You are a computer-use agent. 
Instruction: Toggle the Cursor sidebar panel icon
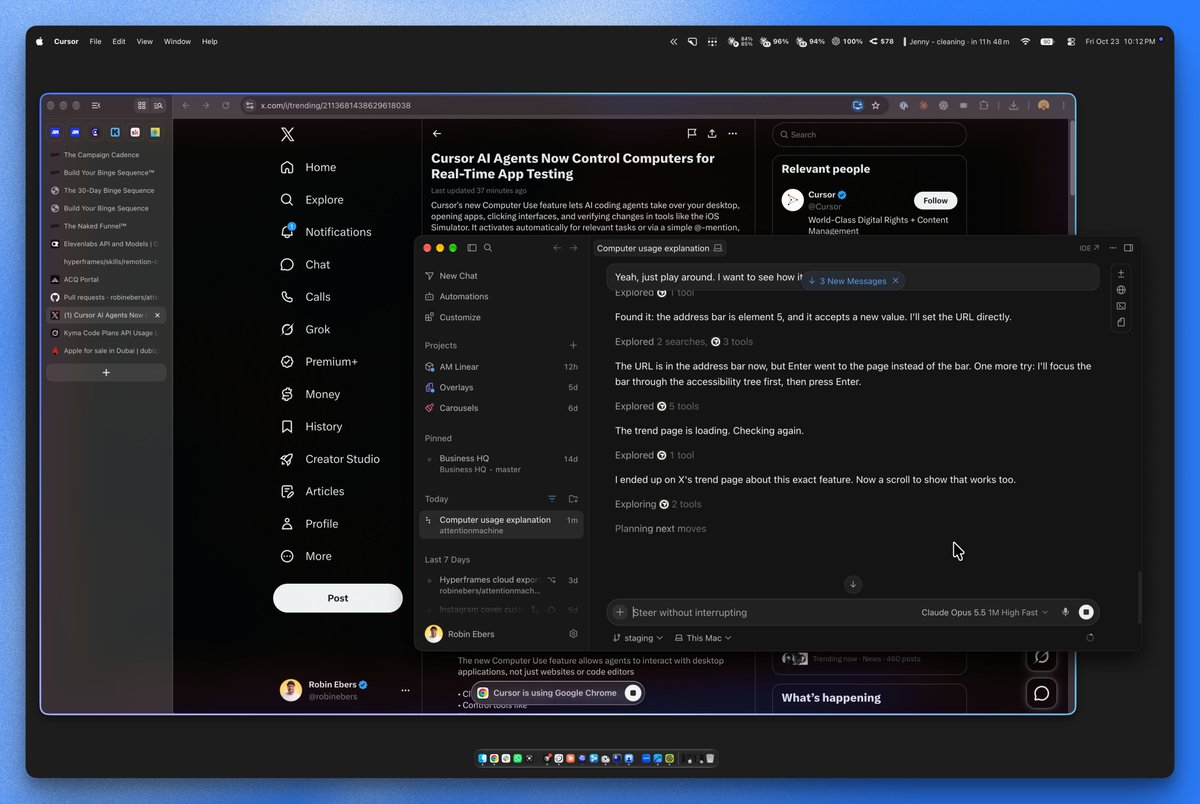472,248
